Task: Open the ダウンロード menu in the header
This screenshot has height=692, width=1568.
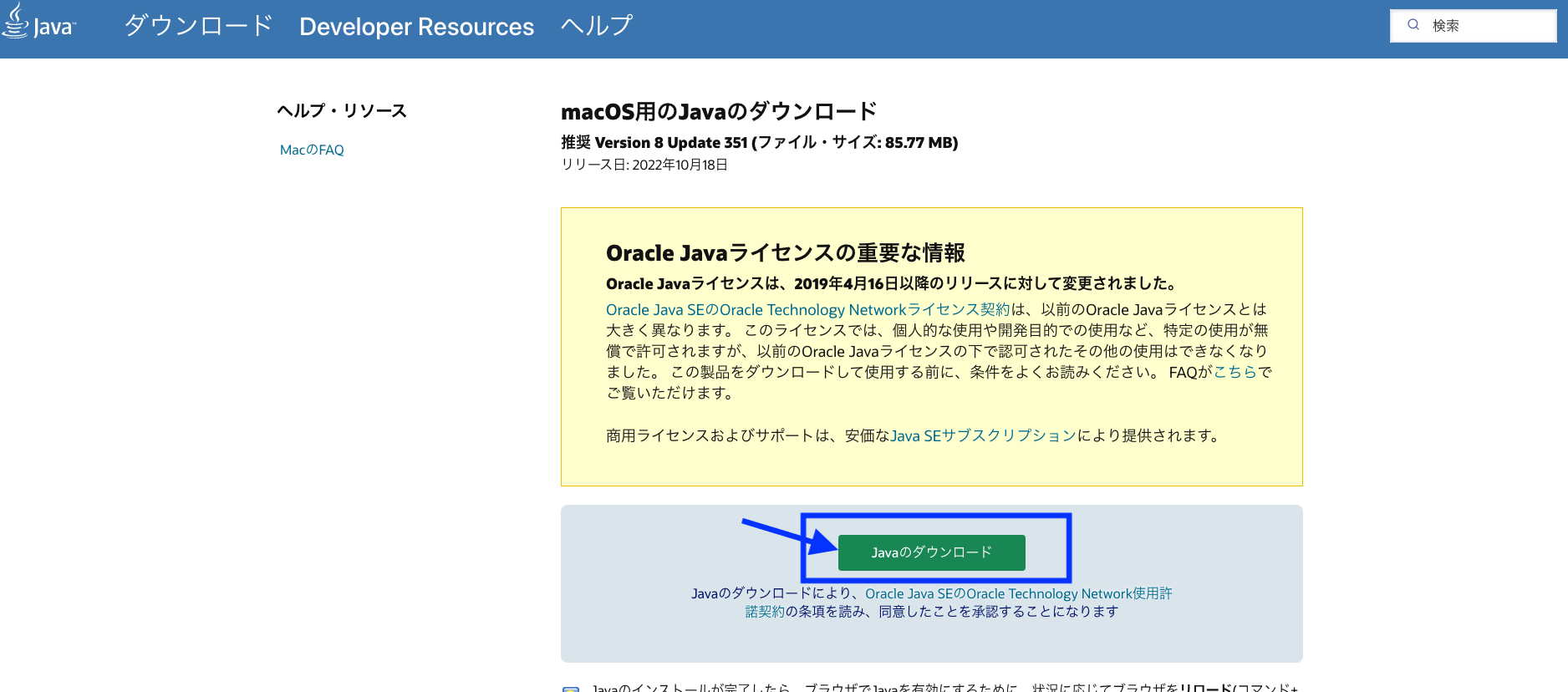Action: [199, 26]
